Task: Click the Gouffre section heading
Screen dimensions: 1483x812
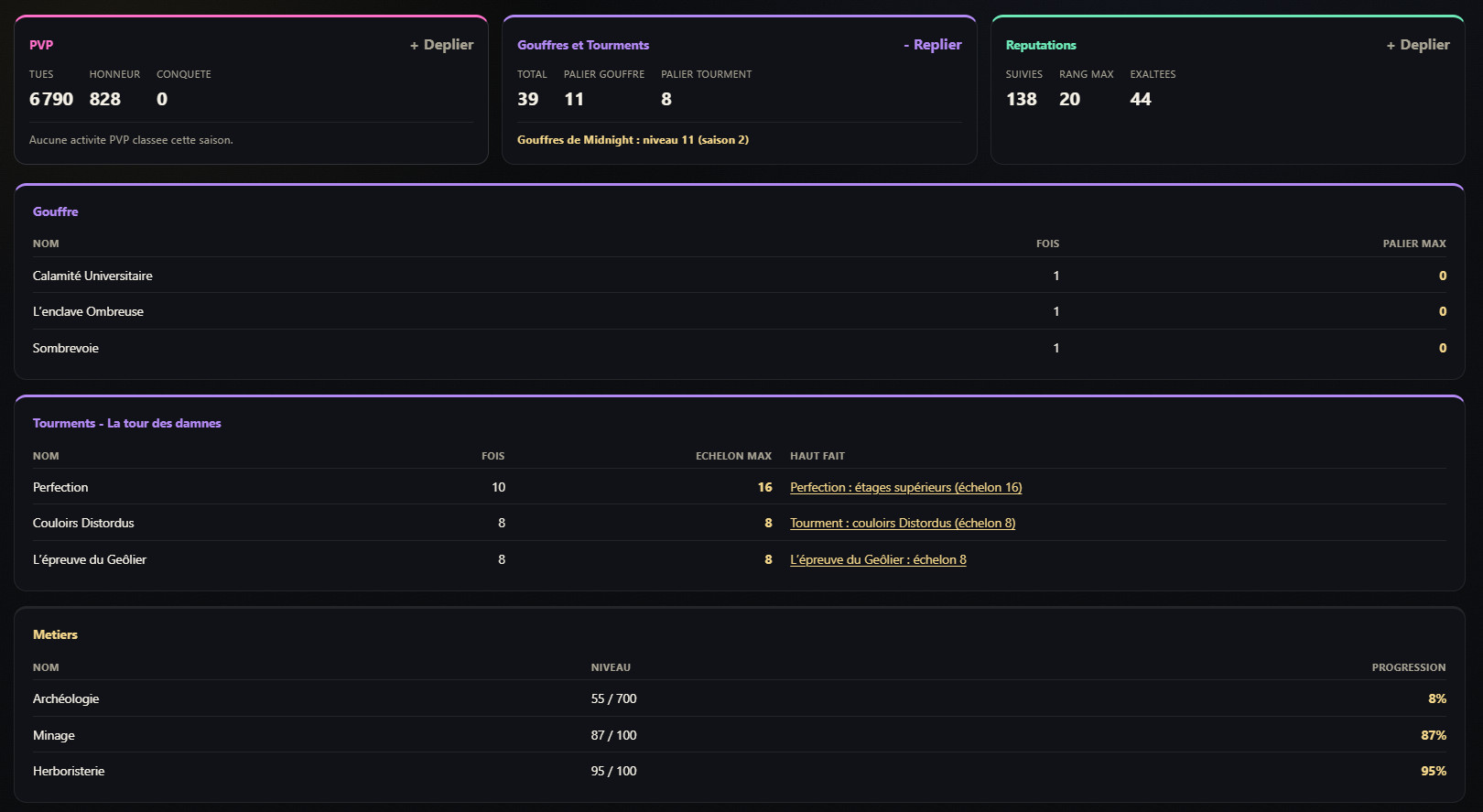Action: coord(56,211)
